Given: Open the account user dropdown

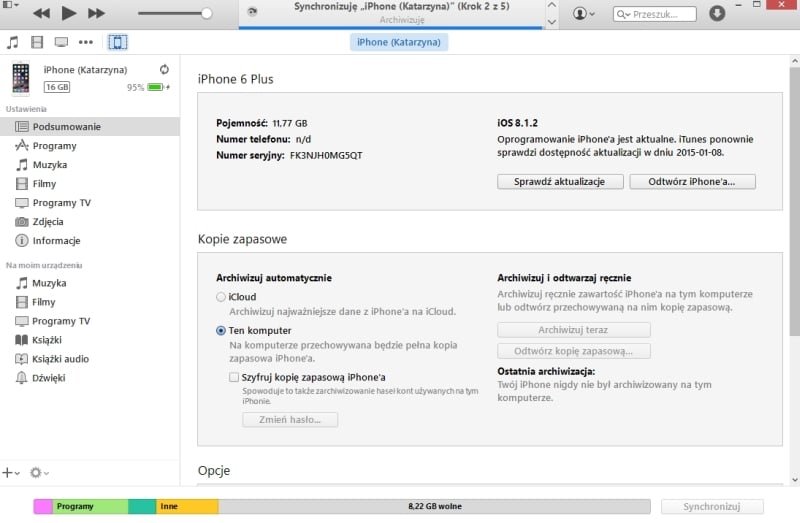Looking at the screenshot, I should (584, 13).
